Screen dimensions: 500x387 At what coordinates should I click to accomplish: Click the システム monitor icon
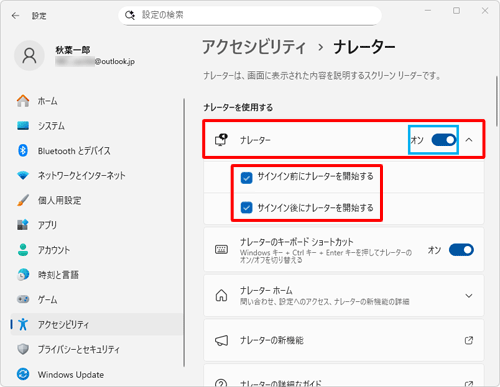tap(23, 126)
